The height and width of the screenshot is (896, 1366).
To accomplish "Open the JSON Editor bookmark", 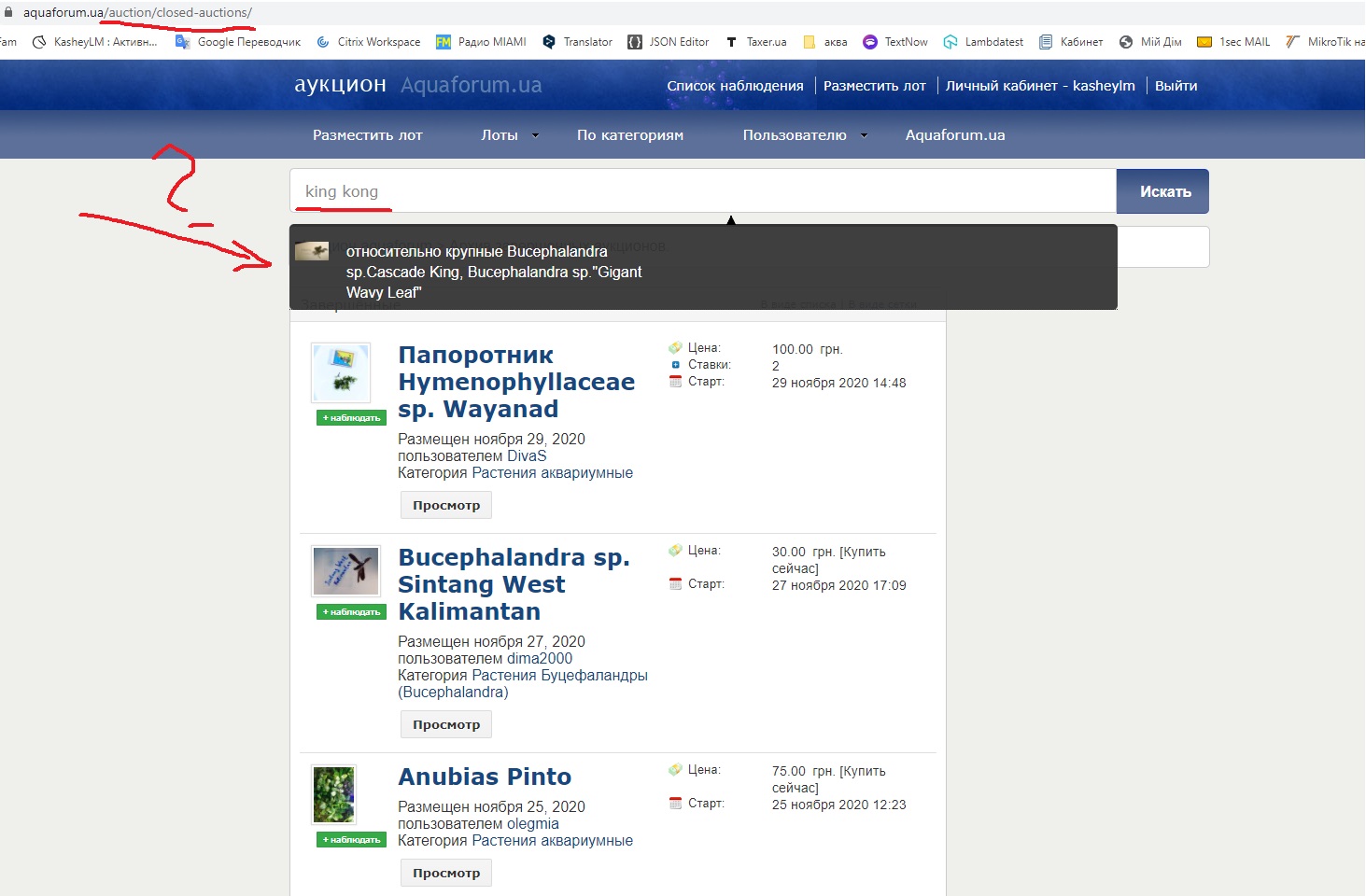I will click(669, 42).
